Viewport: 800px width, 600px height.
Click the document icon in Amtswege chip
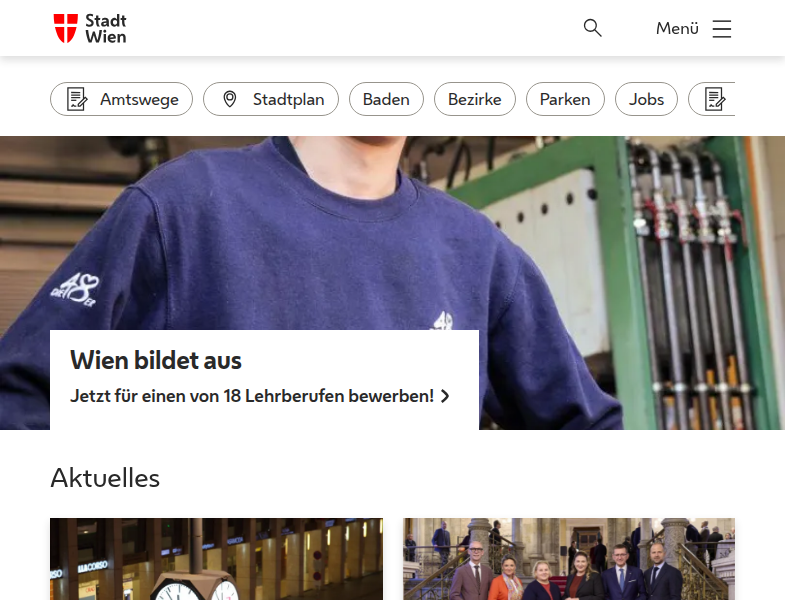[x=77, y=99]
